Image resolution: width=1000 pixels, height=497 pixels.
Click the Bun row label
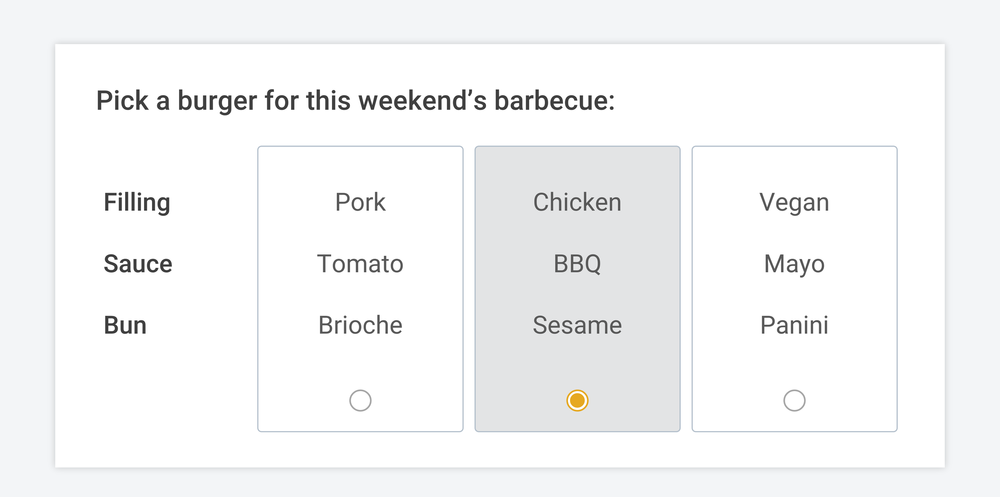[x=125, y=325]
